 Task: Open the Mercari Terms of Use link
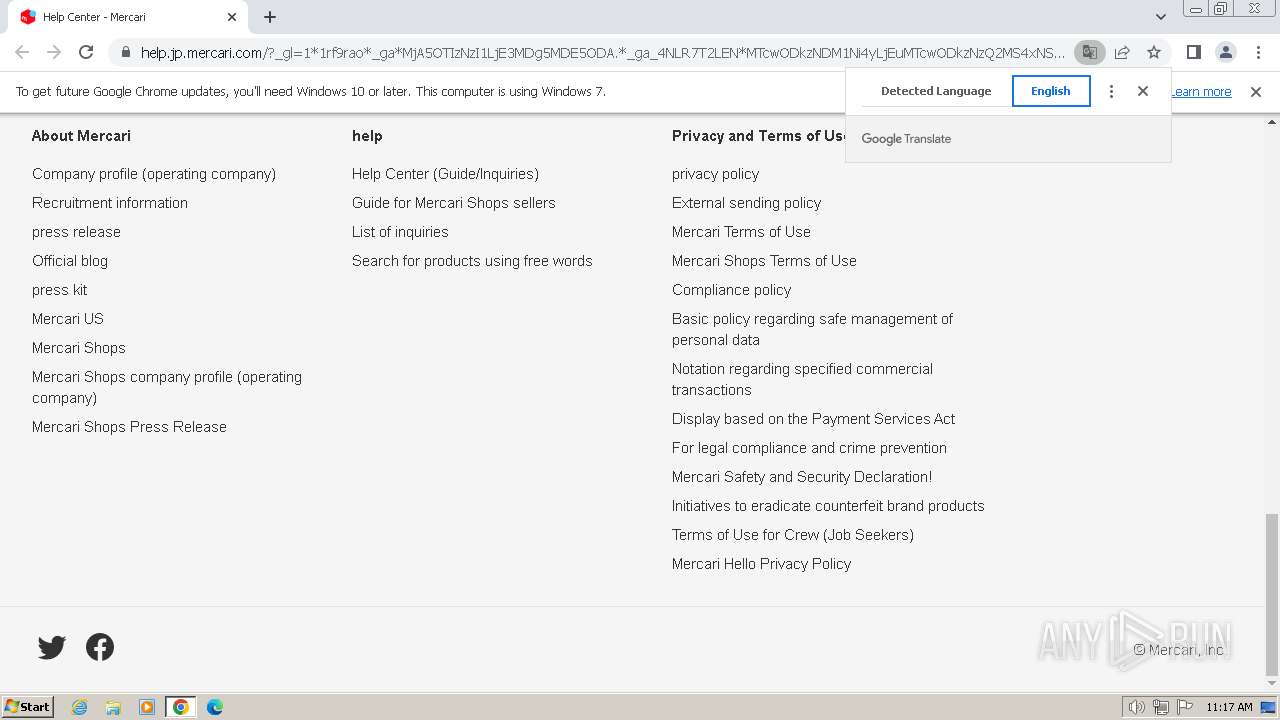click(x=741, y=232)
